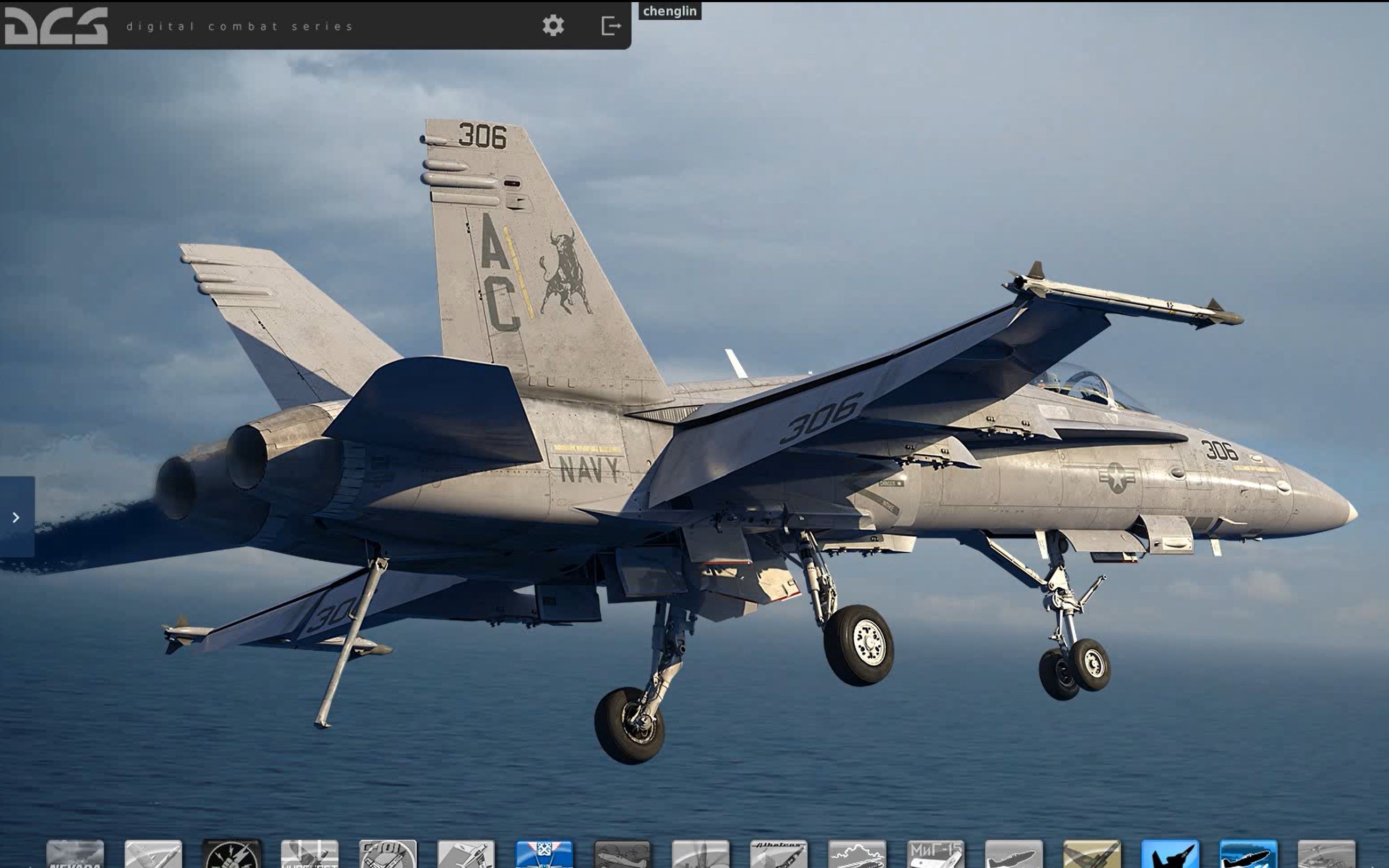Image resolution: width=1389 pixels, height=868 pixels.
Task: Open the transport plane under clouds module
Action: point(857,854)
